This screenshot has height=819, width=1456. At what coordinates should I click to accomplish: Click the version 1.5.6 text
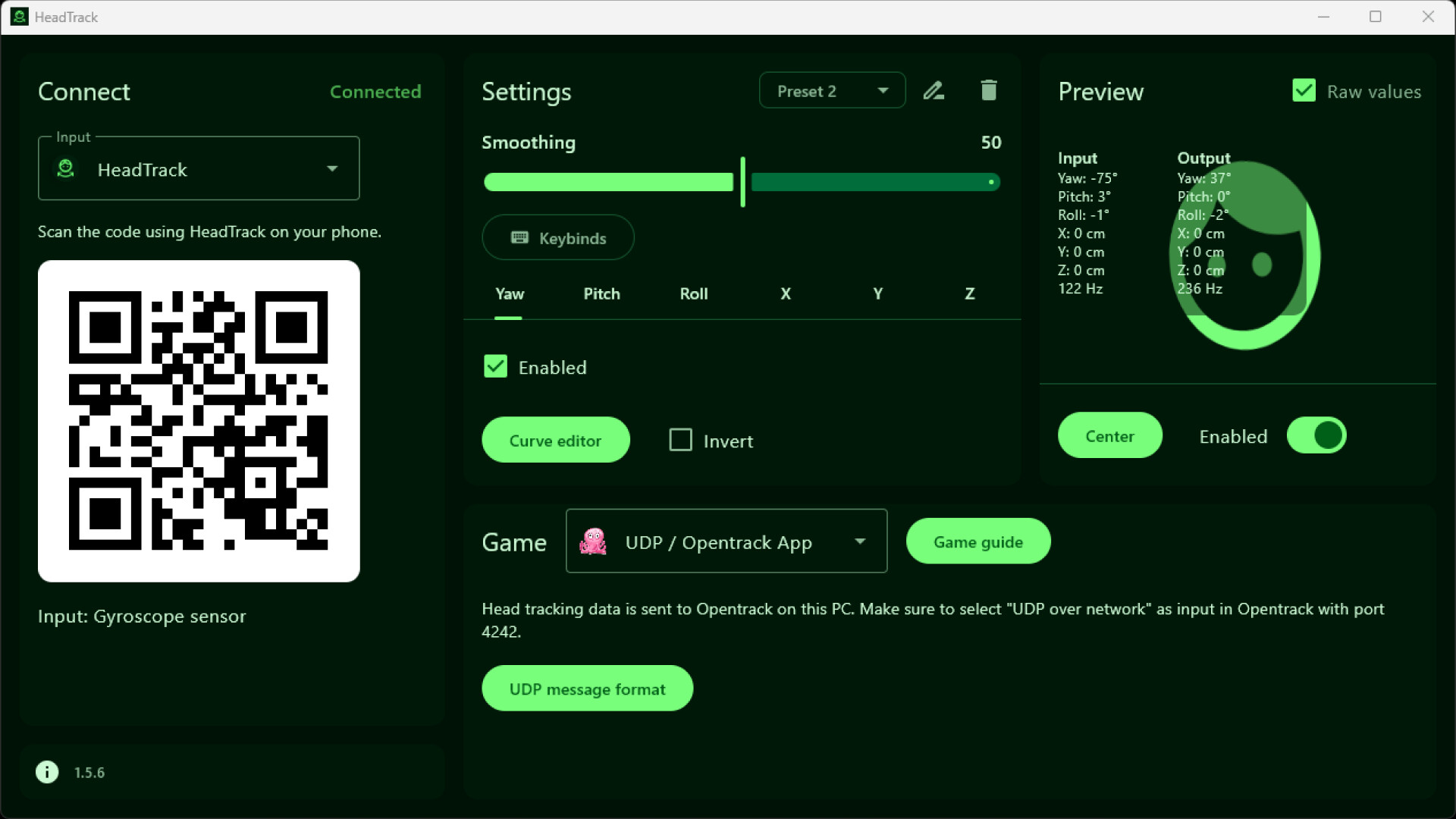[89, 773]
